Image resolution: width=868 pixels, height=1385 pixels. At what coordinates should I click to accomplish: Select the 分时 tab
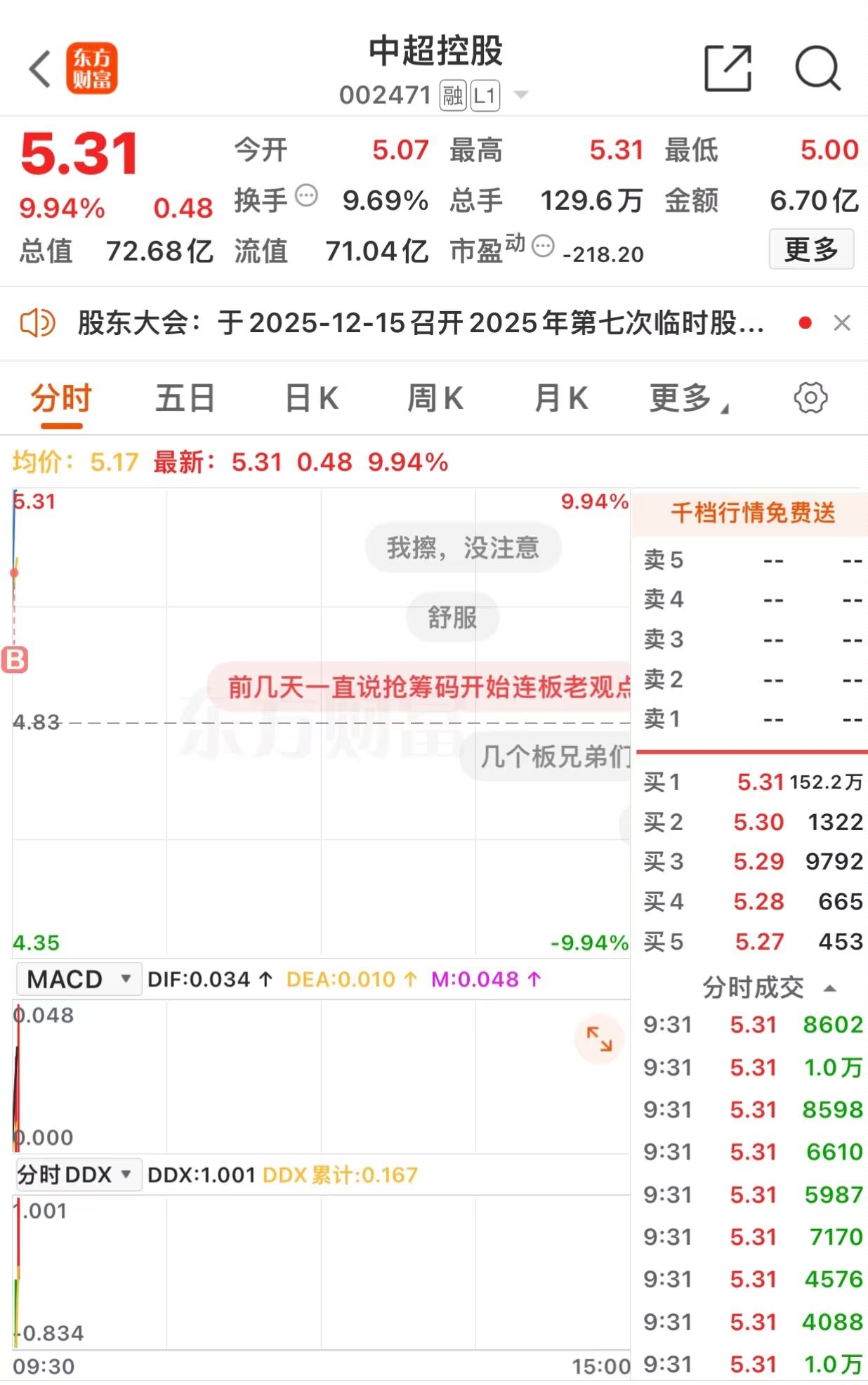[x=62, y=398]
